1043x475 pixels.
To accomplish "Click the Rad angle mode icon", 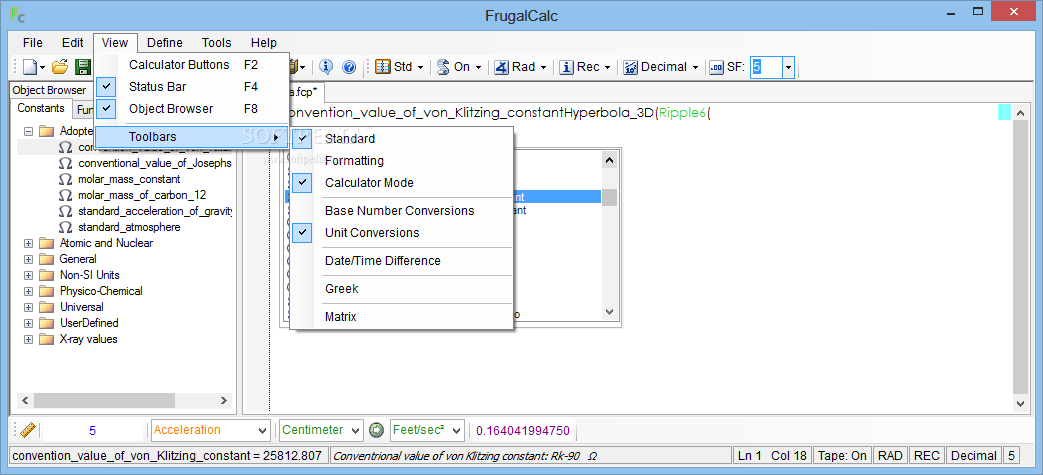I will pyautogui.click(x=501, y=67).
